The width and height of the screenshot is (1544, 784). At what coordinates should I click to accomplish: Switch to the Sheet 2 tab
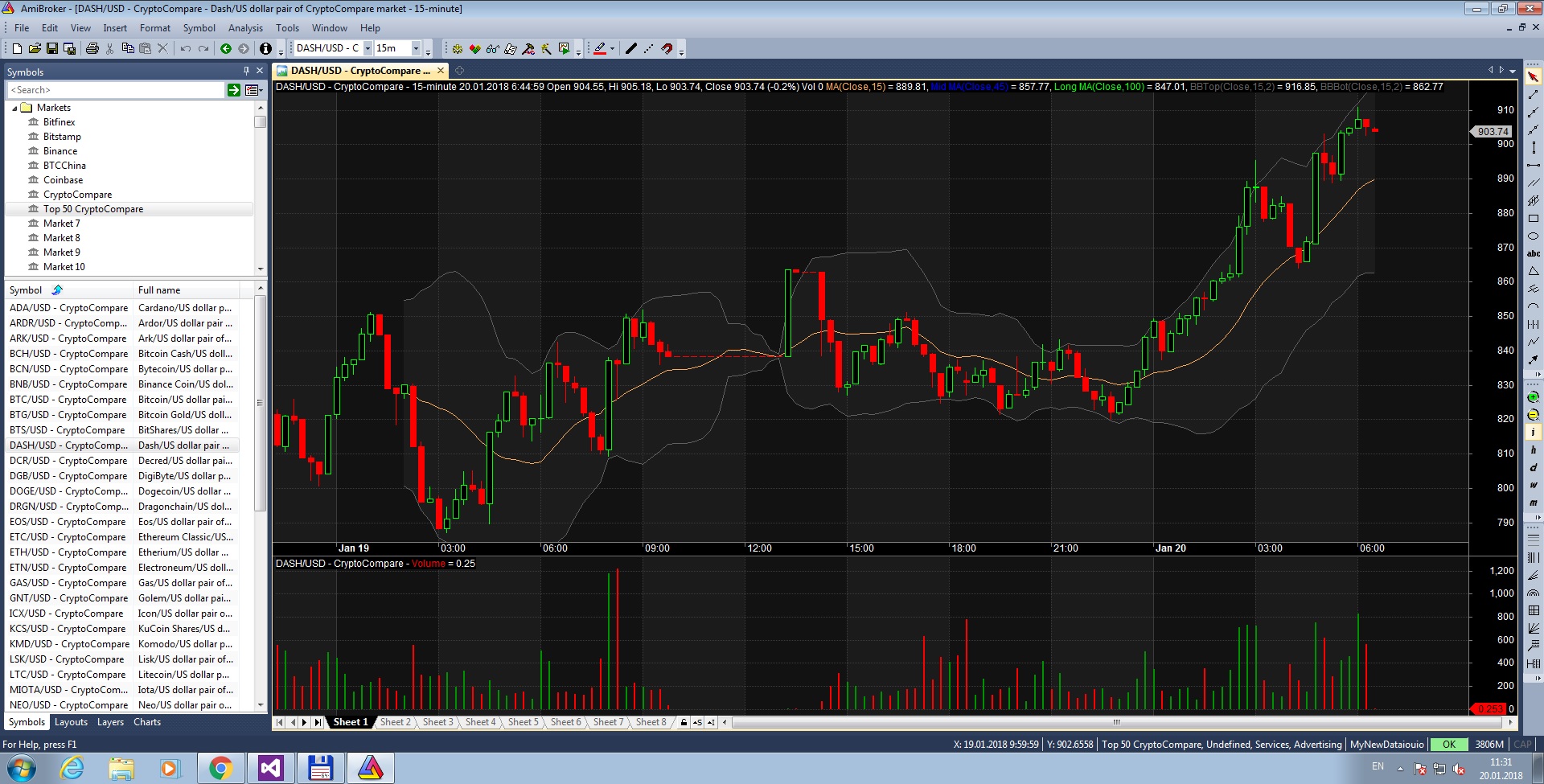click(x=395, y=722)
